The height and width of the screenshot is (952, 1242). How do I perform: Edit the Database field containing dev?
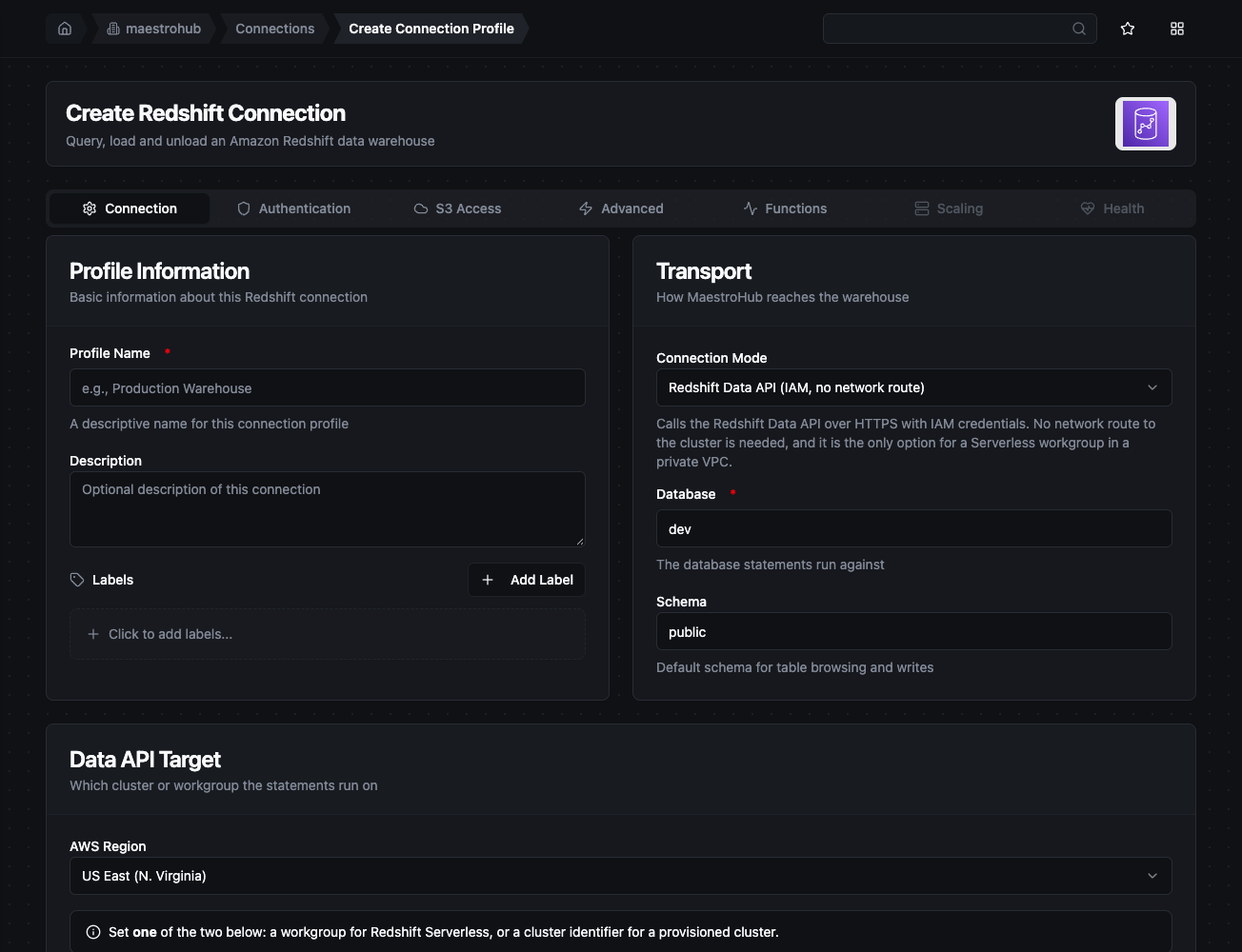(914, 528)
